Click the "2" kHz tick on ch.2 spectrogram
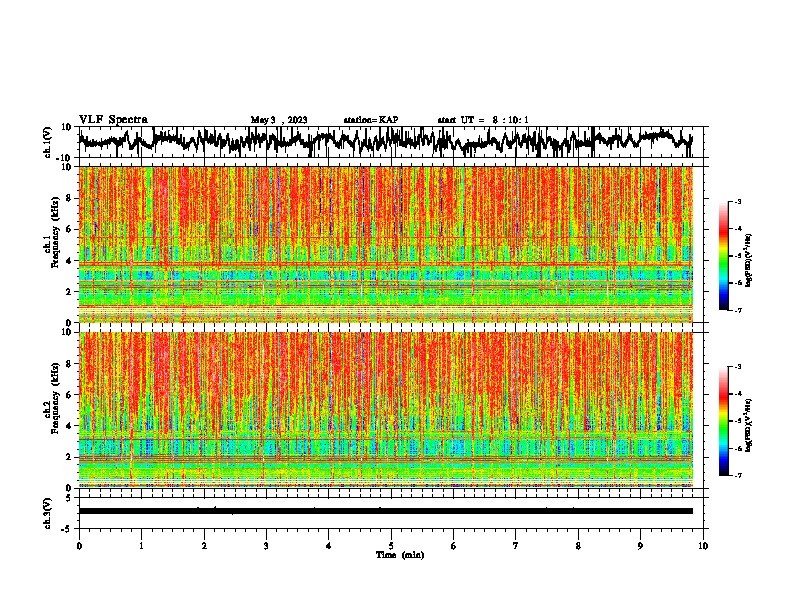The image size is (792, 612). 69,457
